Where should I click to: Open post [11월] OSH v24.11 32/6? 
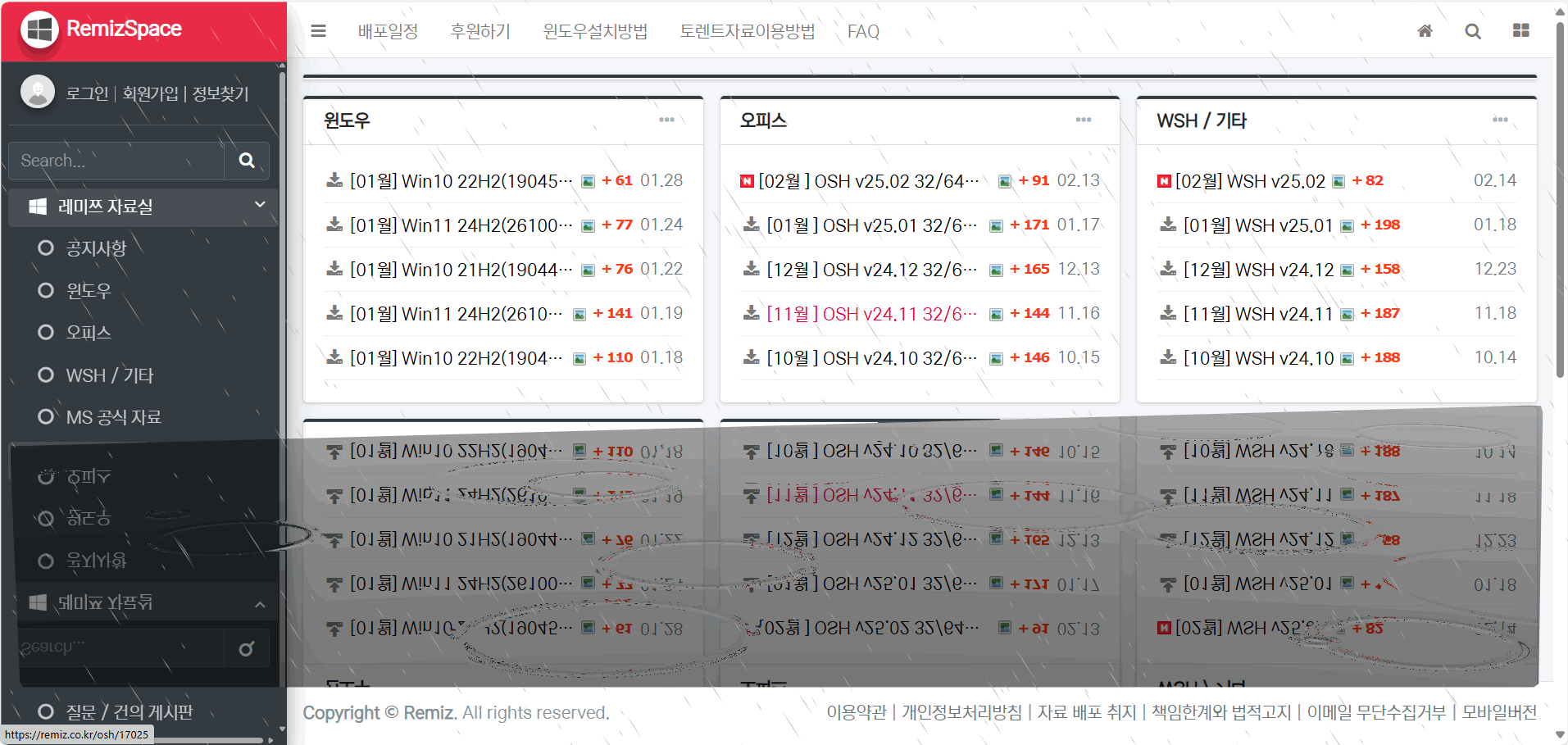pos(871,314)
